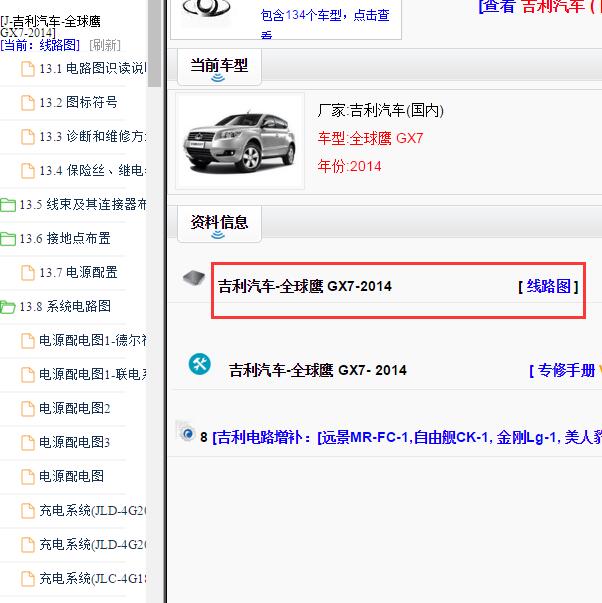Click 查看 吉利汽车 link at top

[x=540, y=6]
